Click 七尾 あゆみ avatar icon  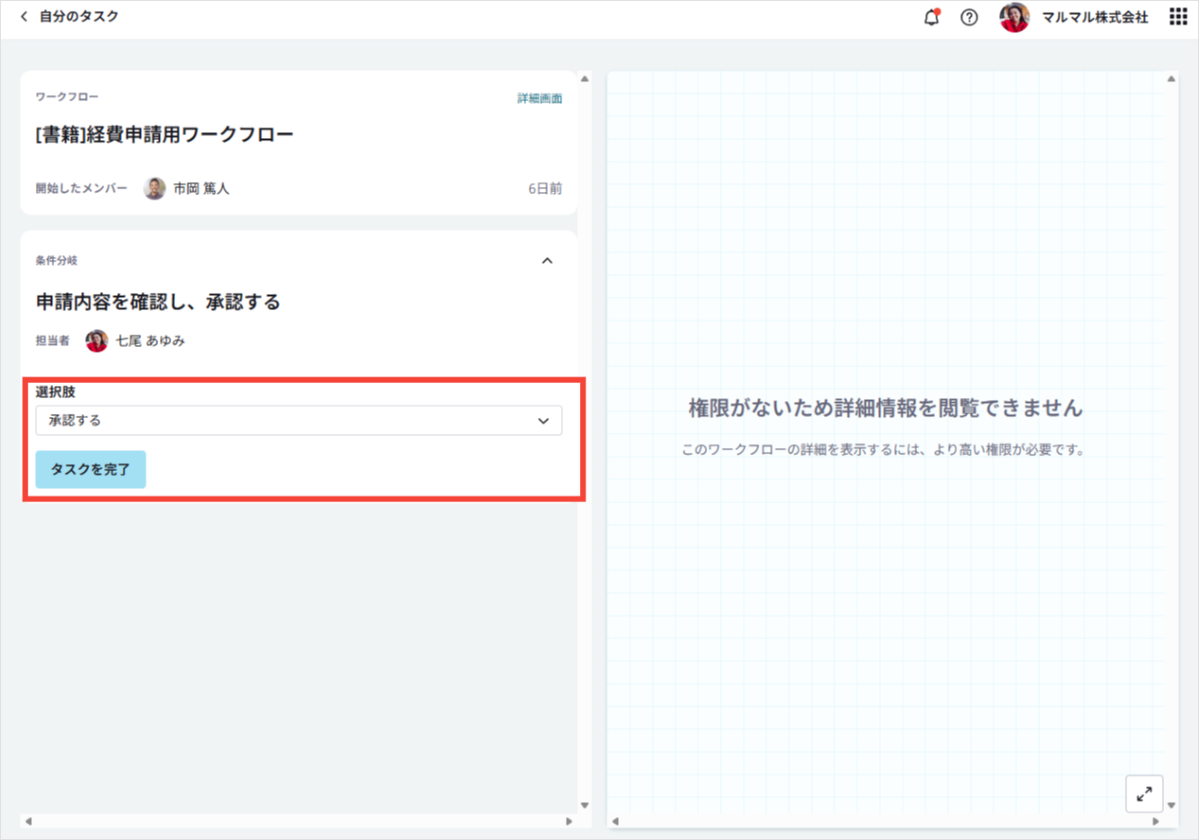coord(96,341)
